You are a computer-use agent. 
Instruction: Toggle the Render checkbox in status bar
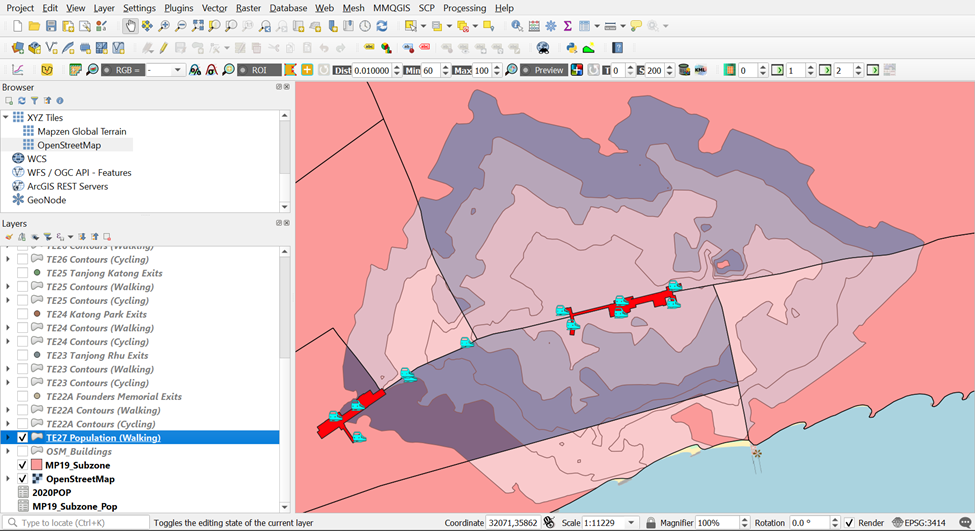(x=849, y=523)
